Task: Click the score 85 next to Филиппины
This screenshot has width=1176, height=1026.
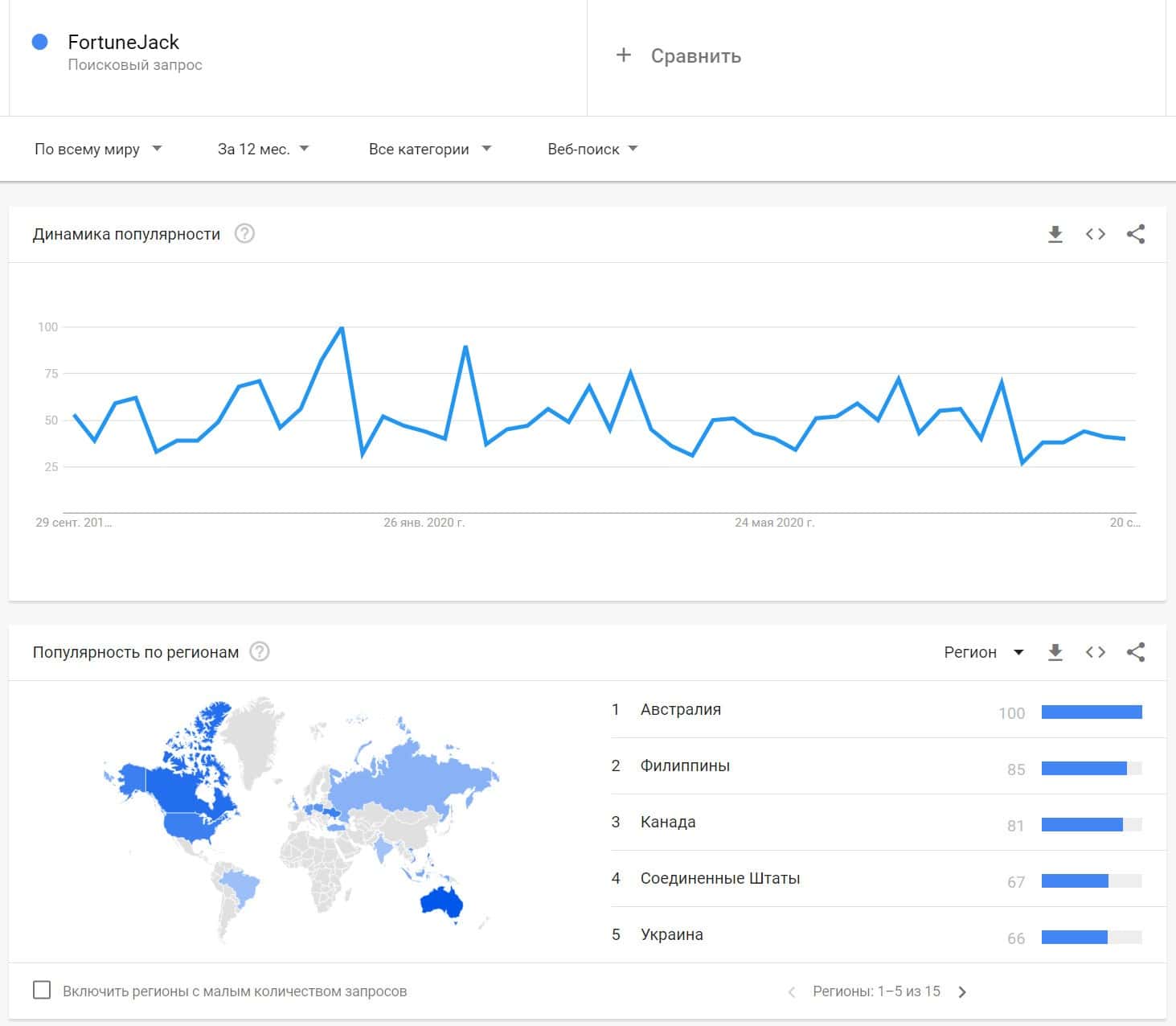Action: point(1016,769)
